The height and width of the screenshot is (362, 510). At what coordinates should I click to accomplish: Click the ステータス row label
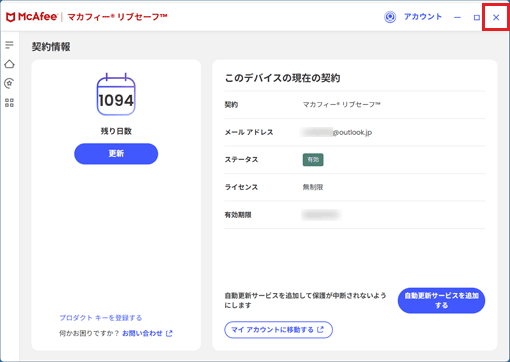click(x=241, y=160)
